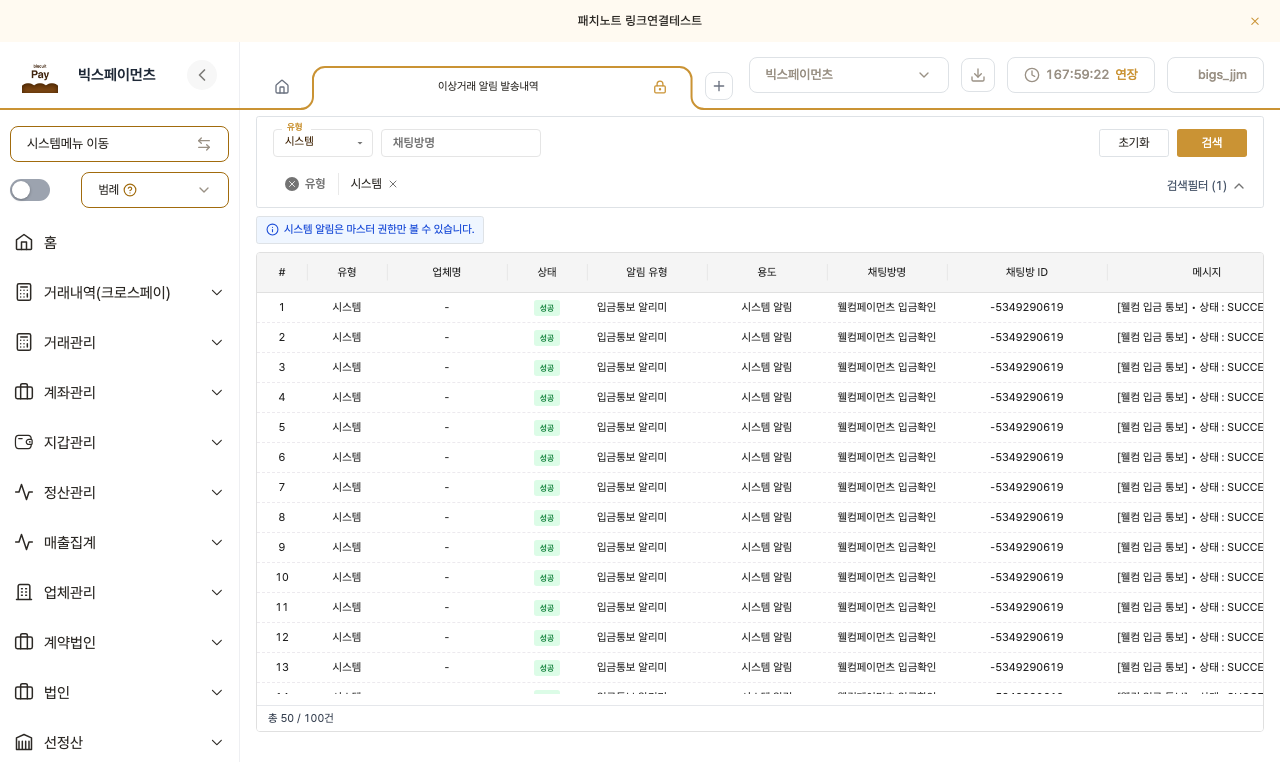This screenshot has width=1280, height=762.
Task: Expand the 거래관리 menu chevron
Action: pos(217,342)
